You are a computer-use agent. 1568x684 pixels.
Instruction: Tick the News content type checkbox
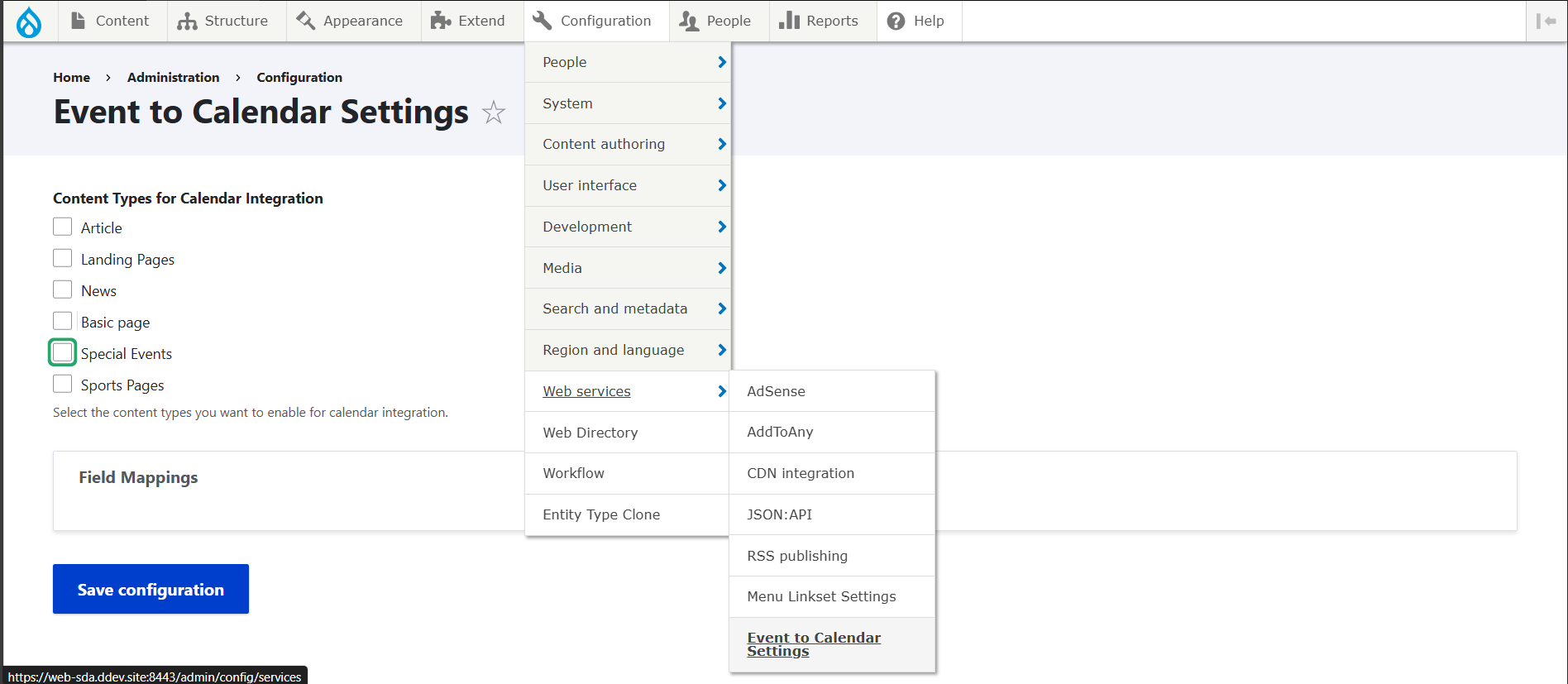point(62,289)
